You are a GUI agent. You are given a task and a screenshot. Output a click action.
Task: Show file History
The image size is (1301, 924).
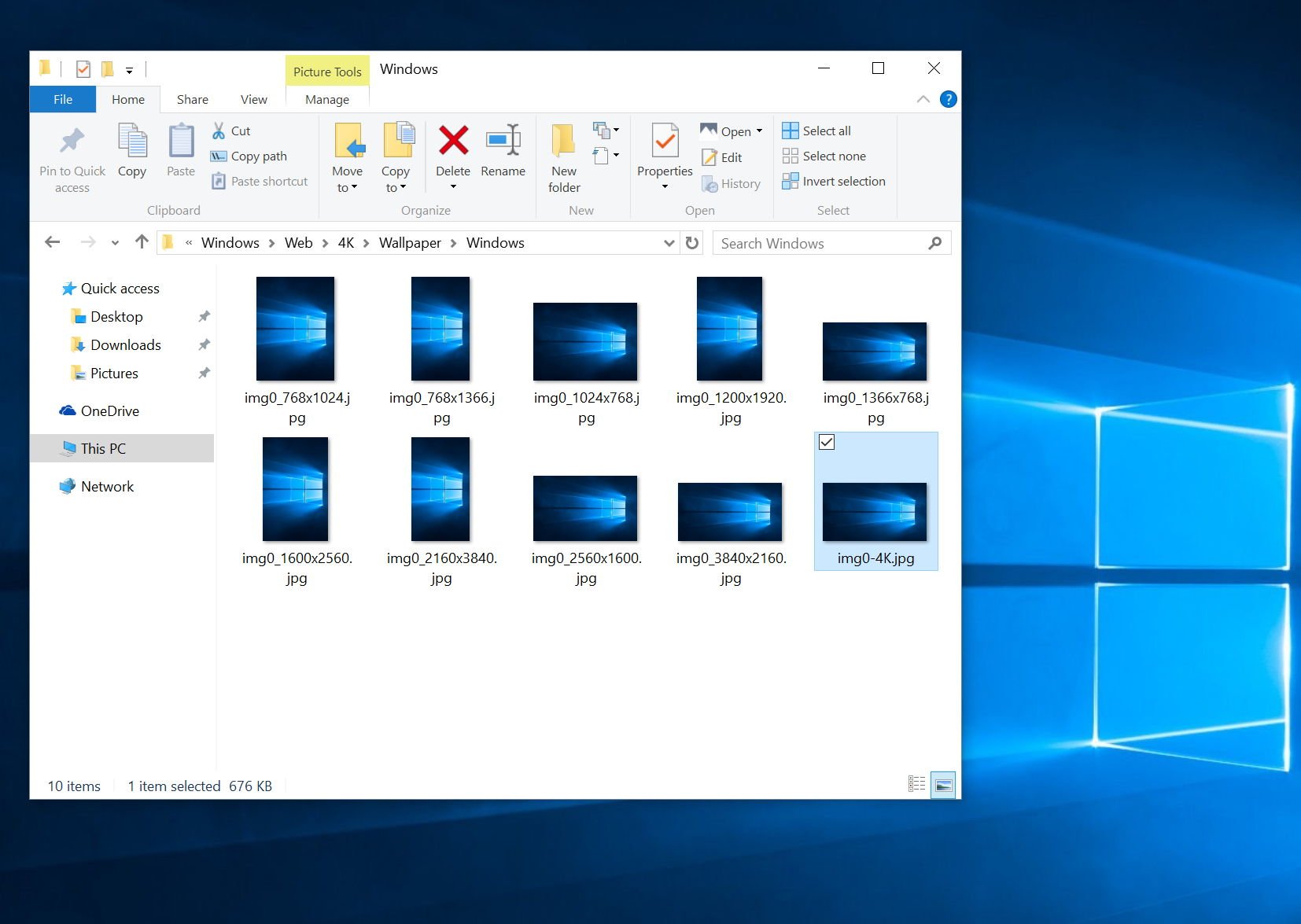click(731, 183)
